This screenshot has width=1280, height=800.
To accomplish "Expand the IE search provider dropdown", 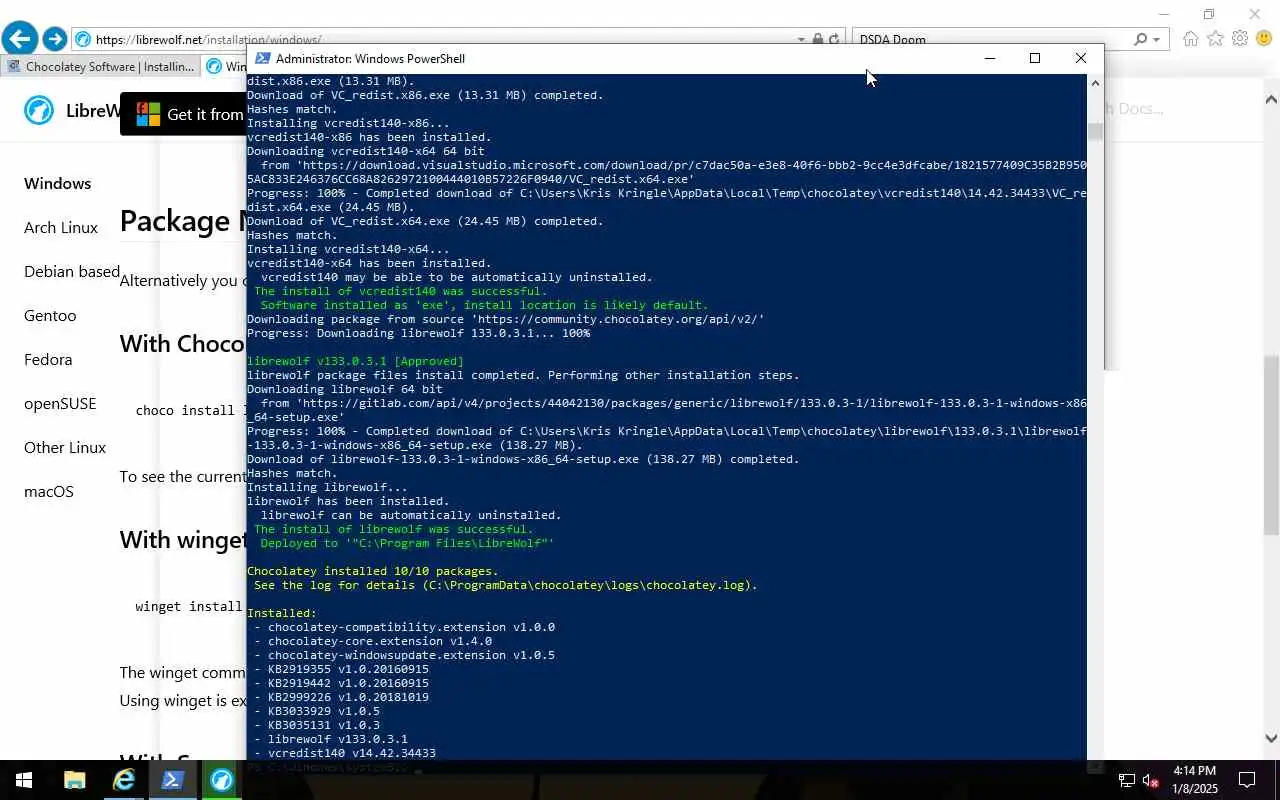I will [x=1157, y=40].
